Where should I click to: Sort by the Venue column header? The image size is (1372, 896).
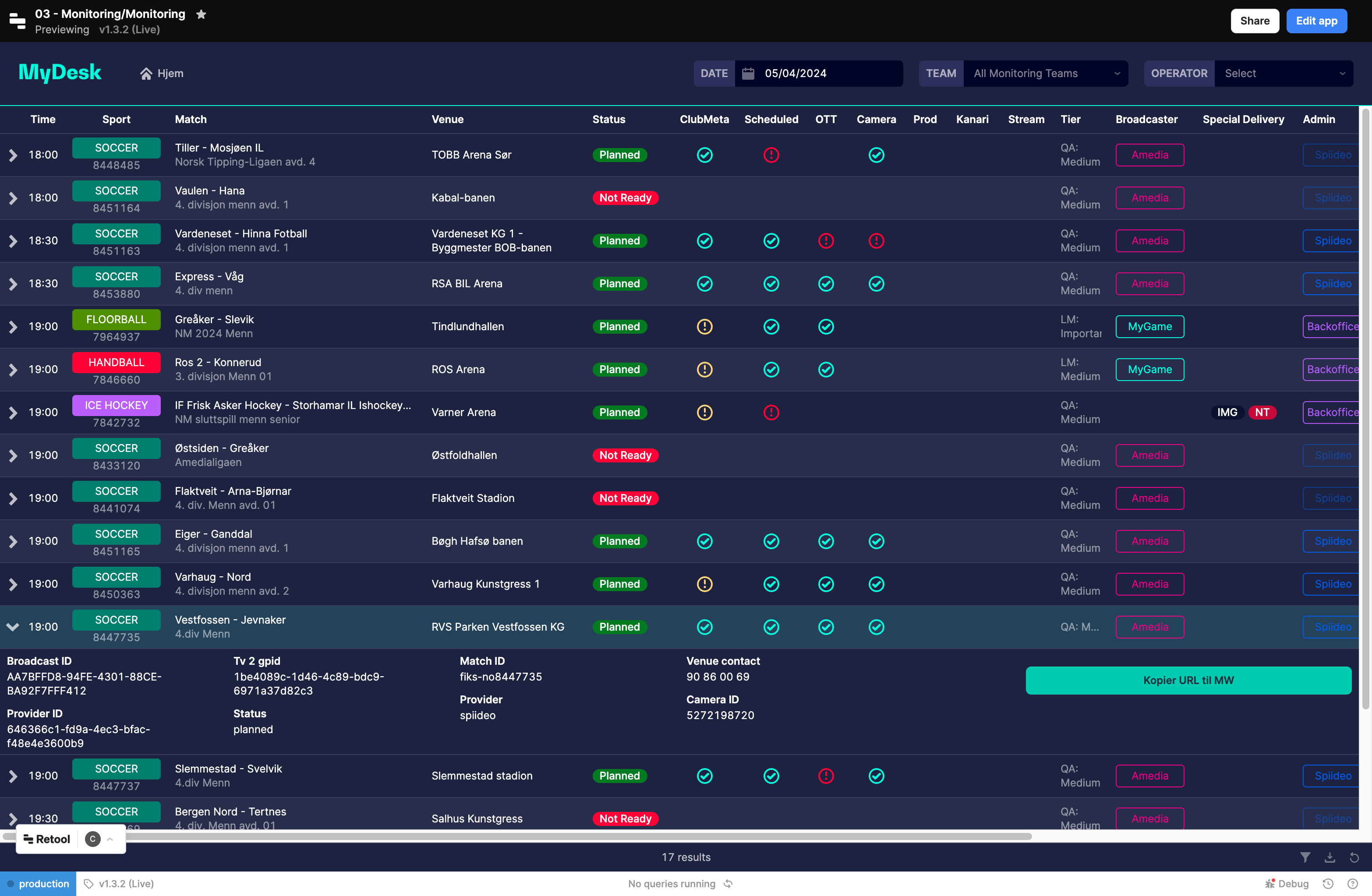click(447, 119)
